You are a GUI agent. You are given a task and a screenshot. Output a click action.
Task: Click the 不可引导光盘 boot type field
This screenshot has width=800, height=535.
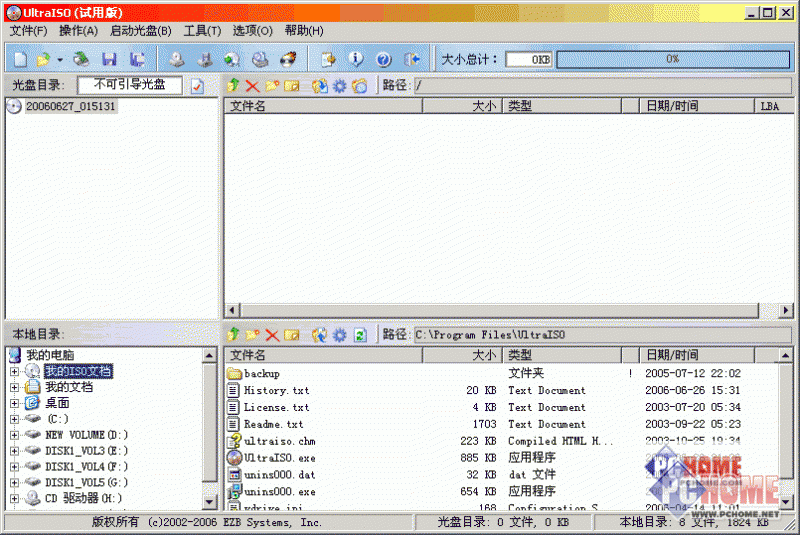tap(130, 85)
